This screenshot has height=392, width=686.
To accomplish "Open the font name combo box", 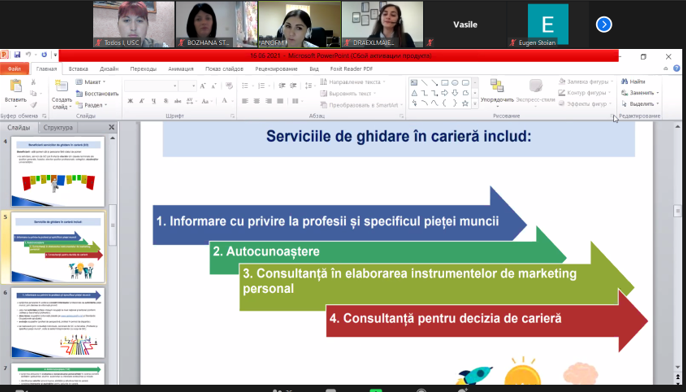I will click(x=151, y=86).
